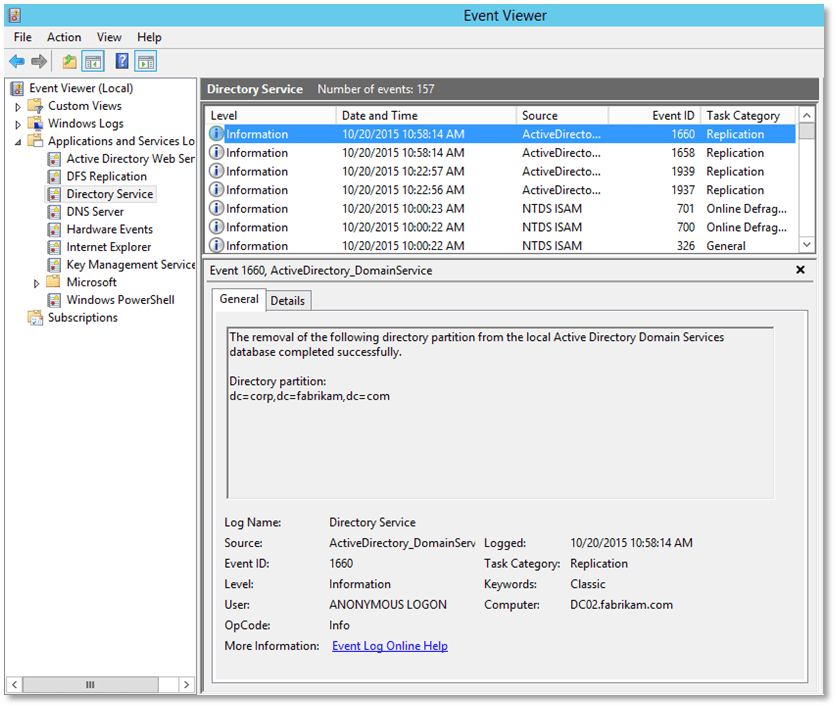Click the blue Help question mark icon

pyautogui.click(x=121, y=62)
